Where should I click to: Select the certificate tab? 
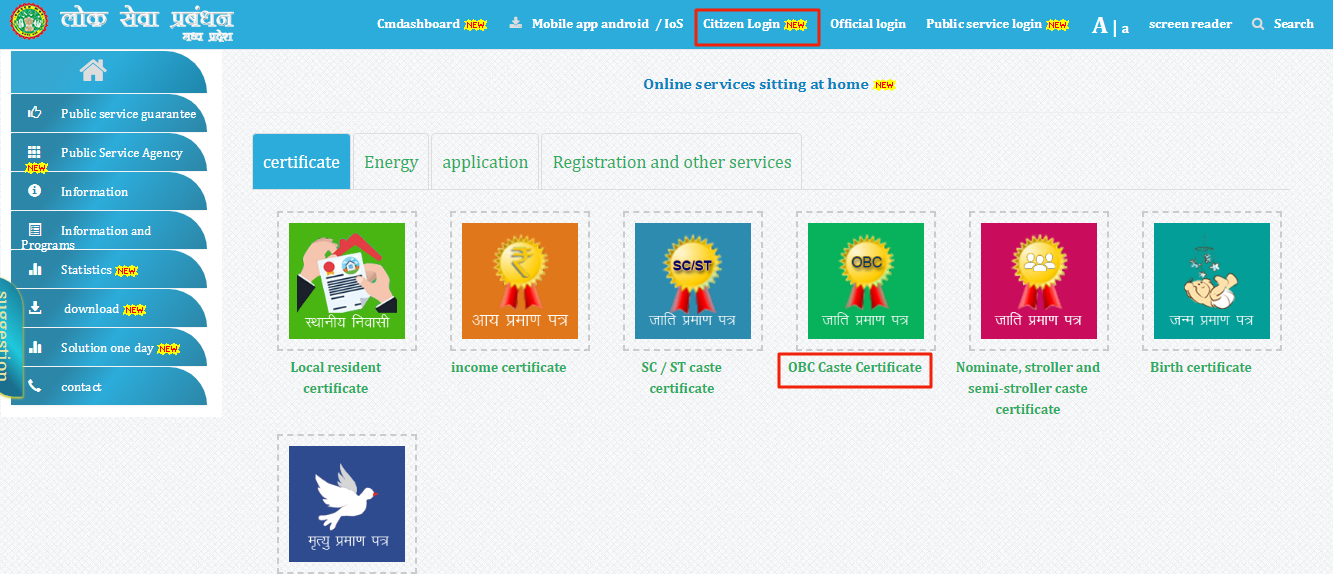coord(302,162)
